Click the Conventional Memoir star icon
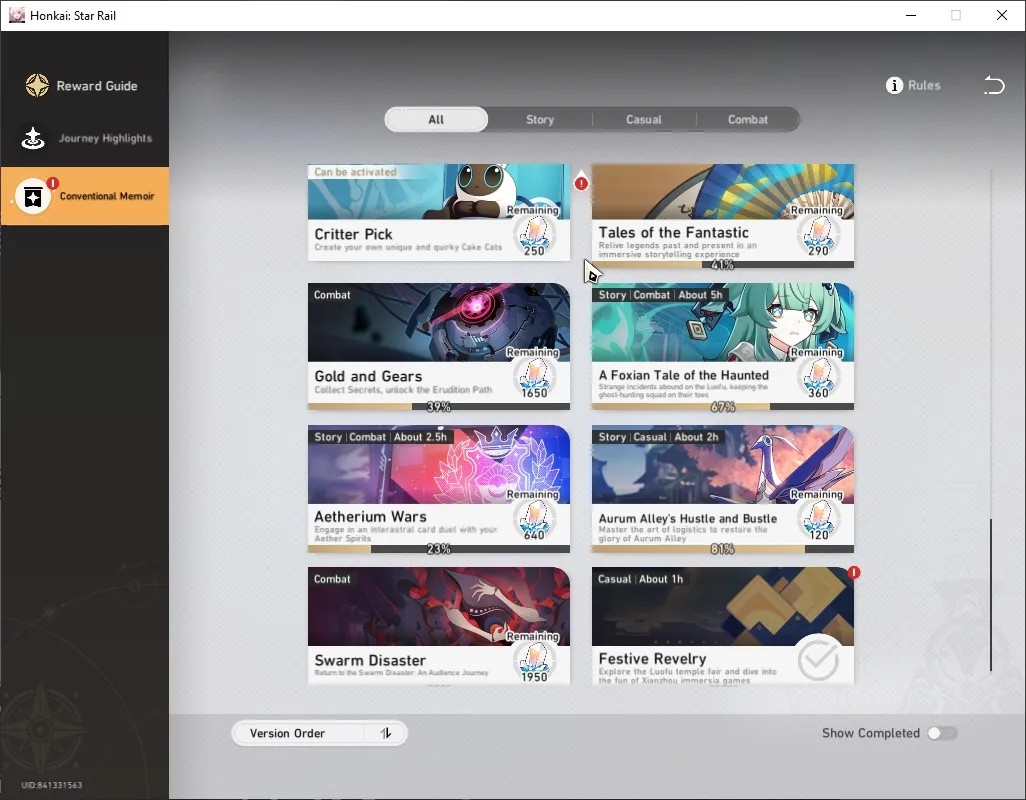 33,196
